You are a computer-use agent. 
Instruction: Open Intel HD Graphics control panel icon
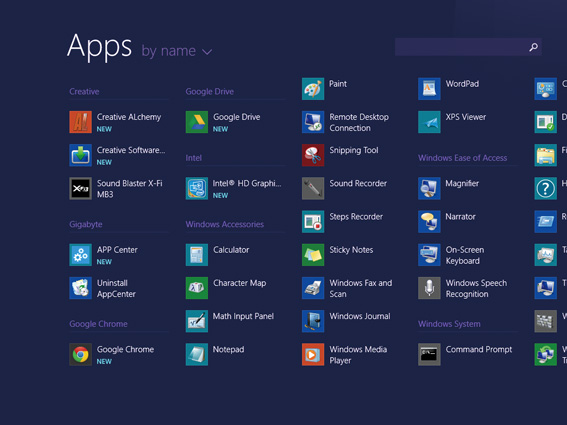tap(197, 188)
